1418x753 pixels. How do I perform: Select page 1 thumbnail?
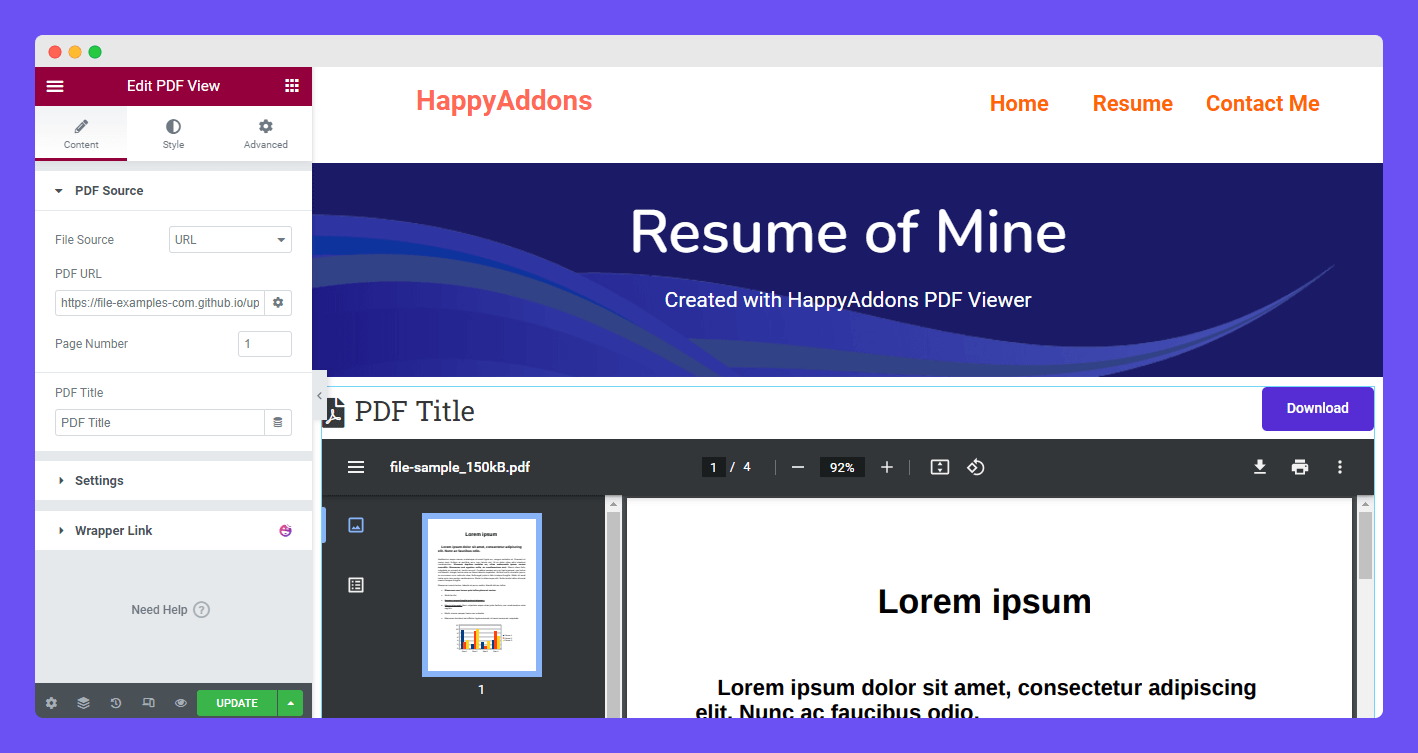pos(482,595)
